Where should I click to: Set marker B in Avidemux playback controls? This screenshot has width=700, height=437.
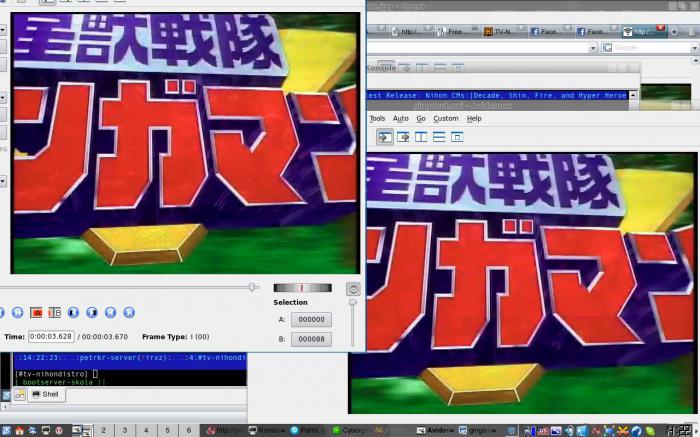[x=54, y=312]
